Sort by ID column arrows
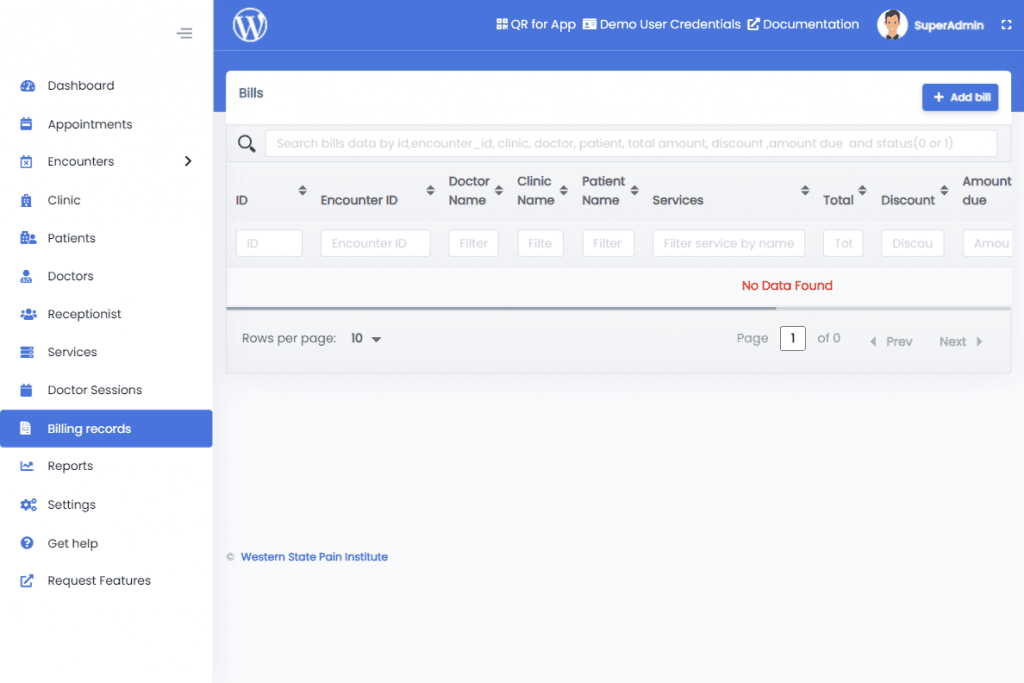The image size is (1024, 683). 302,190
